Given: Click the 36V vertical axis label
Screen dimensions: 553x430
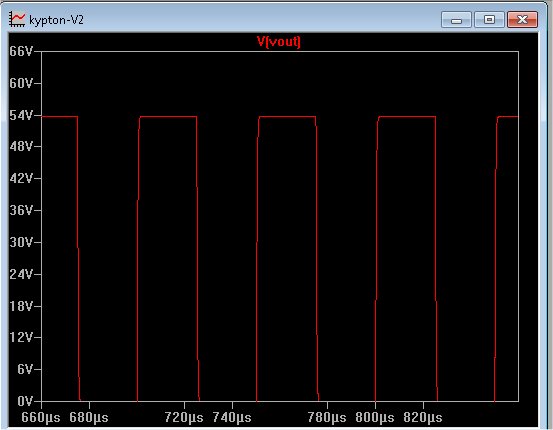Looking at the screenshot, I should pyautogui.click(x=21, y=211).
